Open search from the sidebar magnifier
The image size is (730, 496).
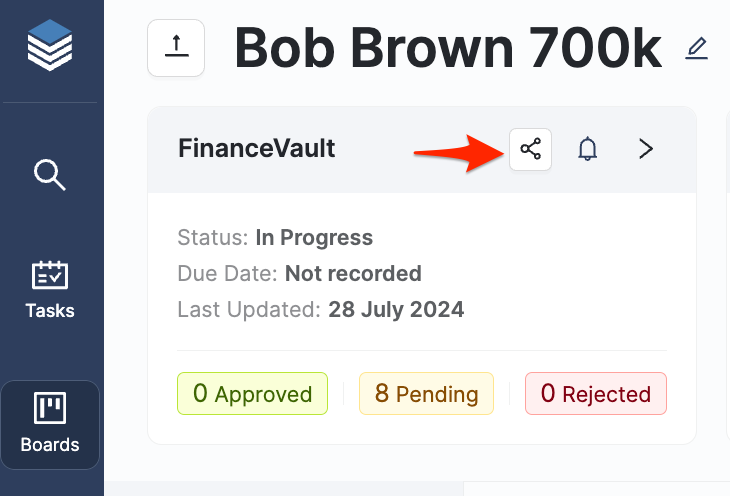point(50,174)
